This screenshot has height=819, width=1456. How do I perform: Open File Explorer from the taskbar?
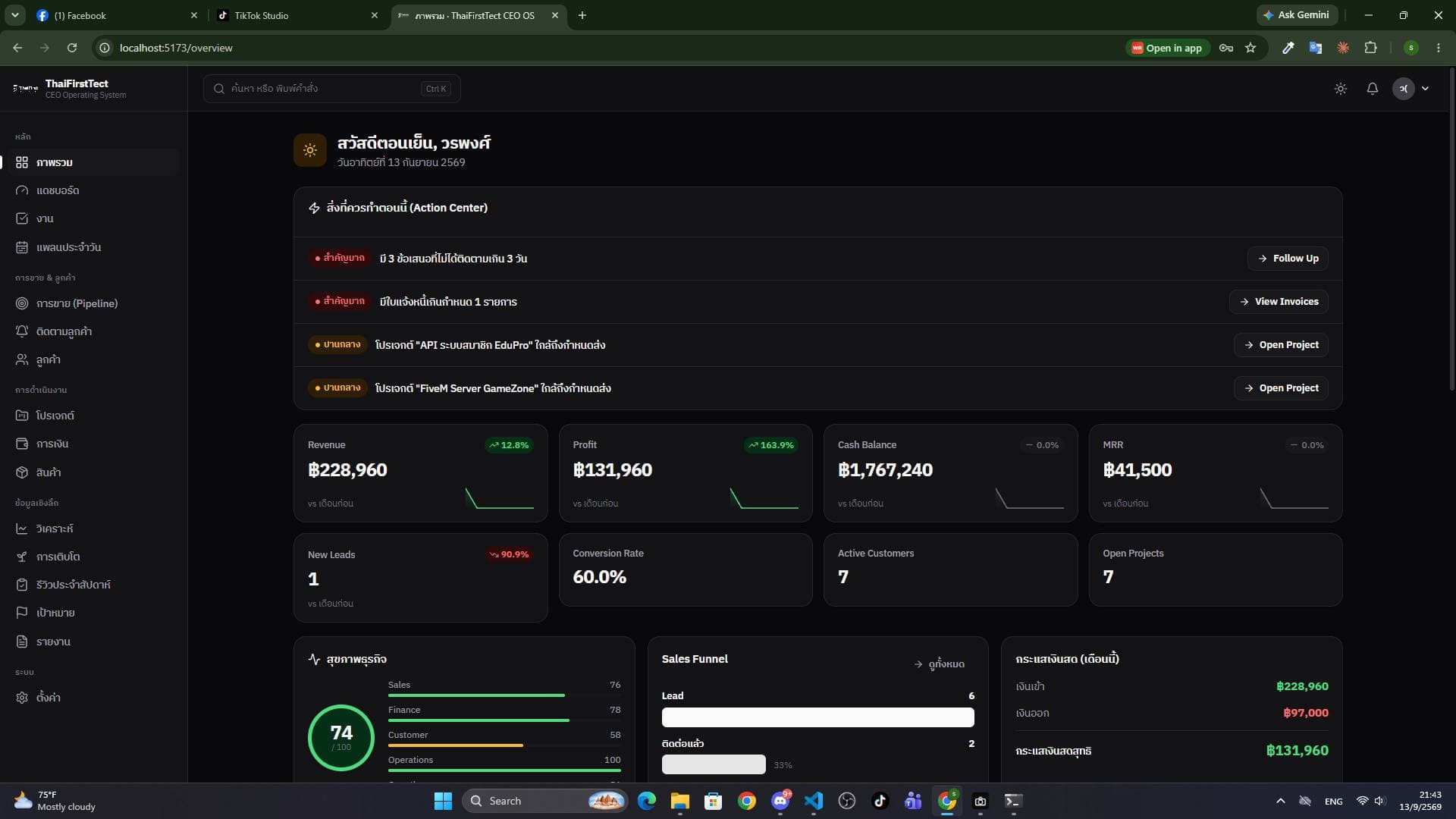tap(679, 801)
